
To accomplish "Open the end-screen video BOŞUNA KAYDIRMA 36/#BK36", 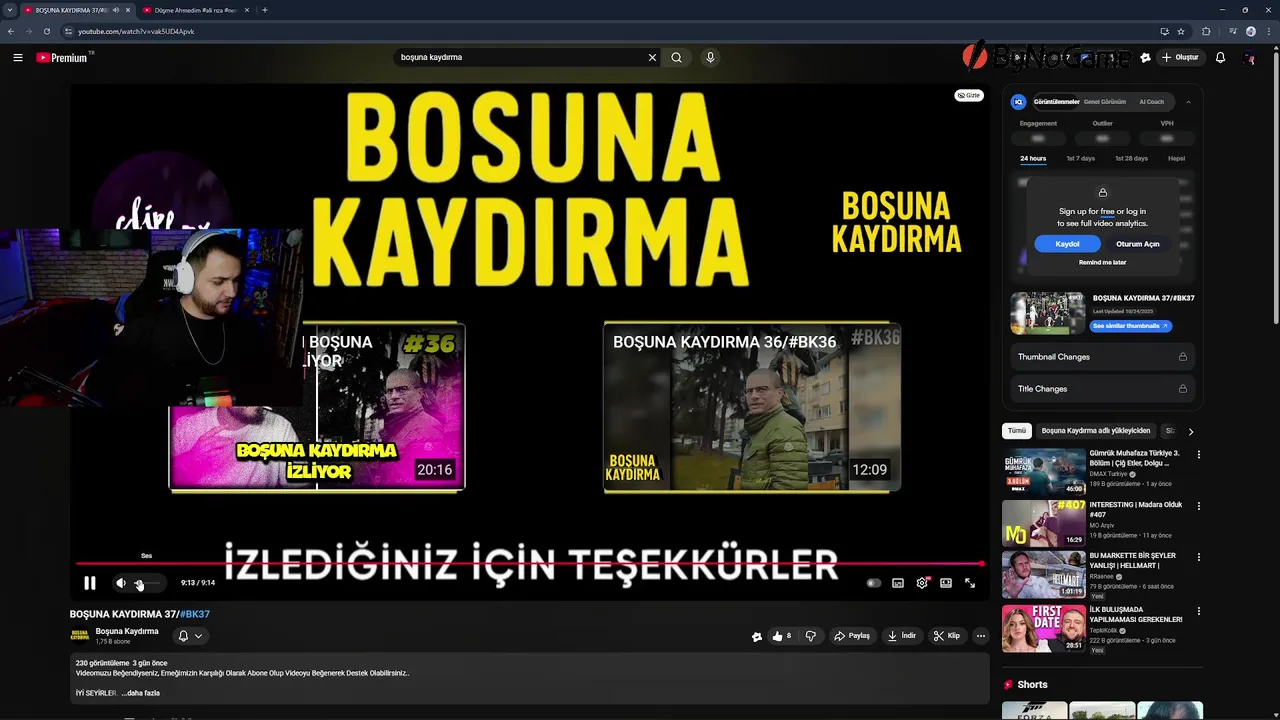I will pos(752,407).
